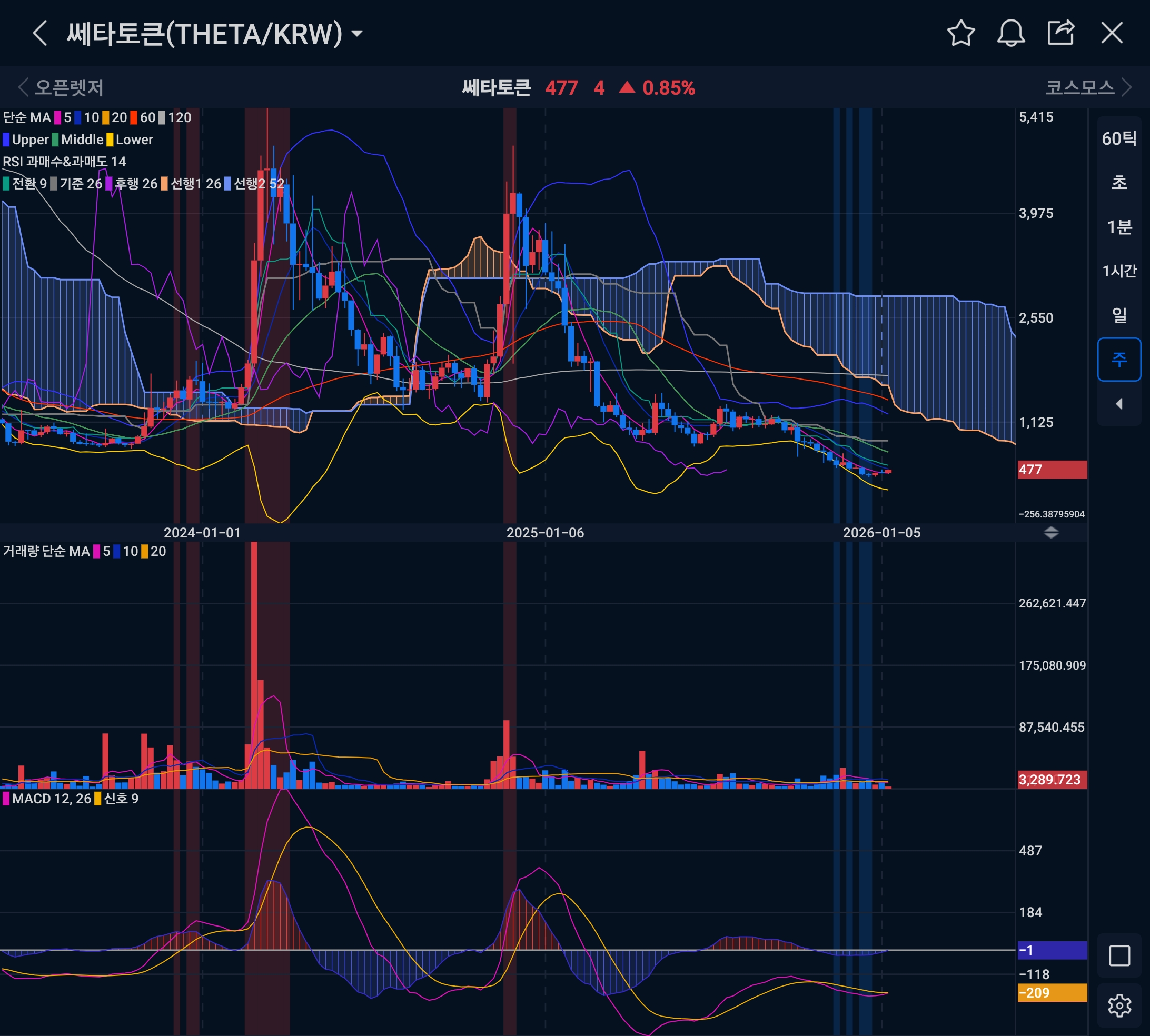Click the MA 120 gray color swatch

tap(162, 118)
